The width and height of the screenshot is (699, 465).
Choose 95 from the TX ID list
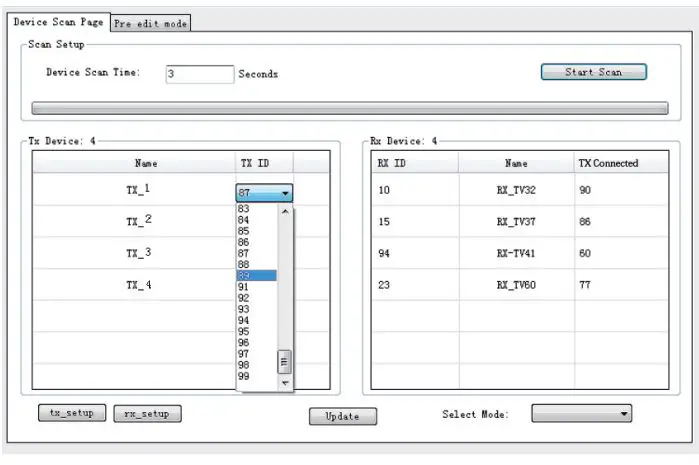pyautogui.click(x=256, y=331)
